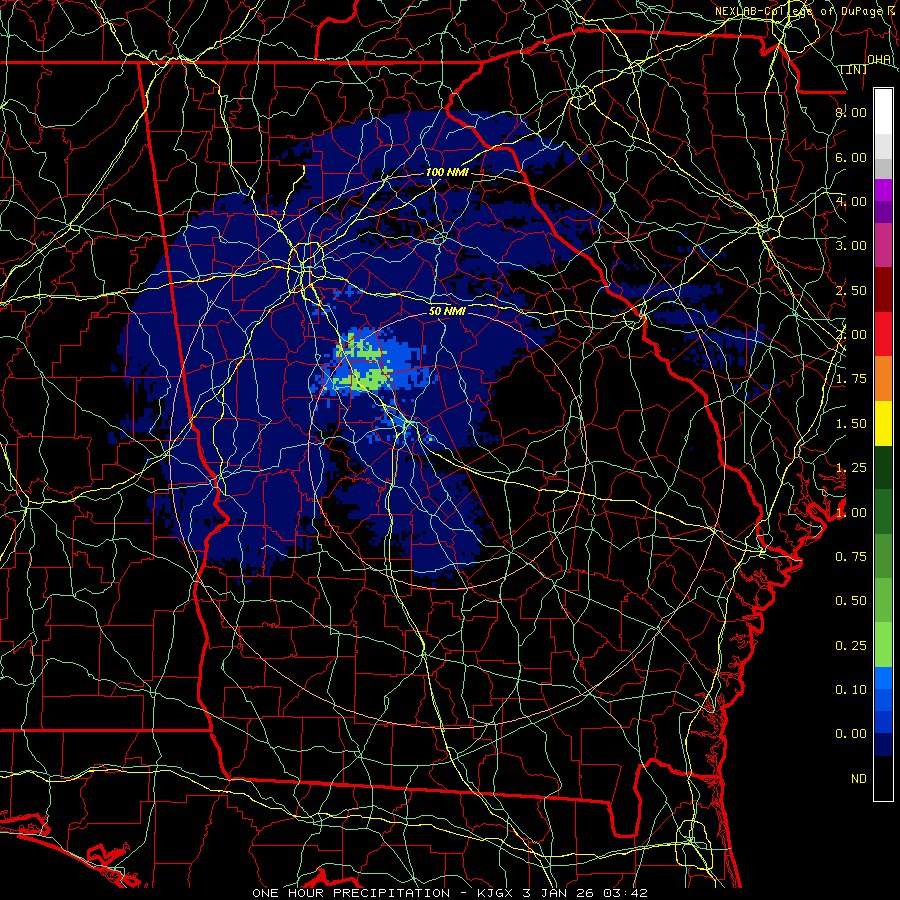Viewport: 900px width, 900px height.
Task: Select the 0.50 legend label
Action: 851,601
